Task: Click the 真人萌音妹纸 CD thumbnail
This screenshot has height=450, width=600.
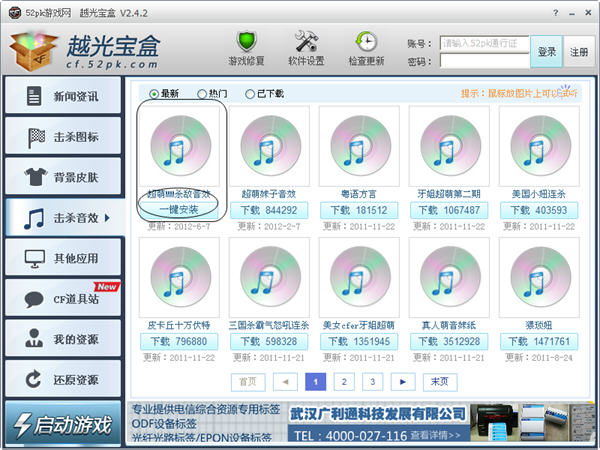Action: [x=449, y=277]
